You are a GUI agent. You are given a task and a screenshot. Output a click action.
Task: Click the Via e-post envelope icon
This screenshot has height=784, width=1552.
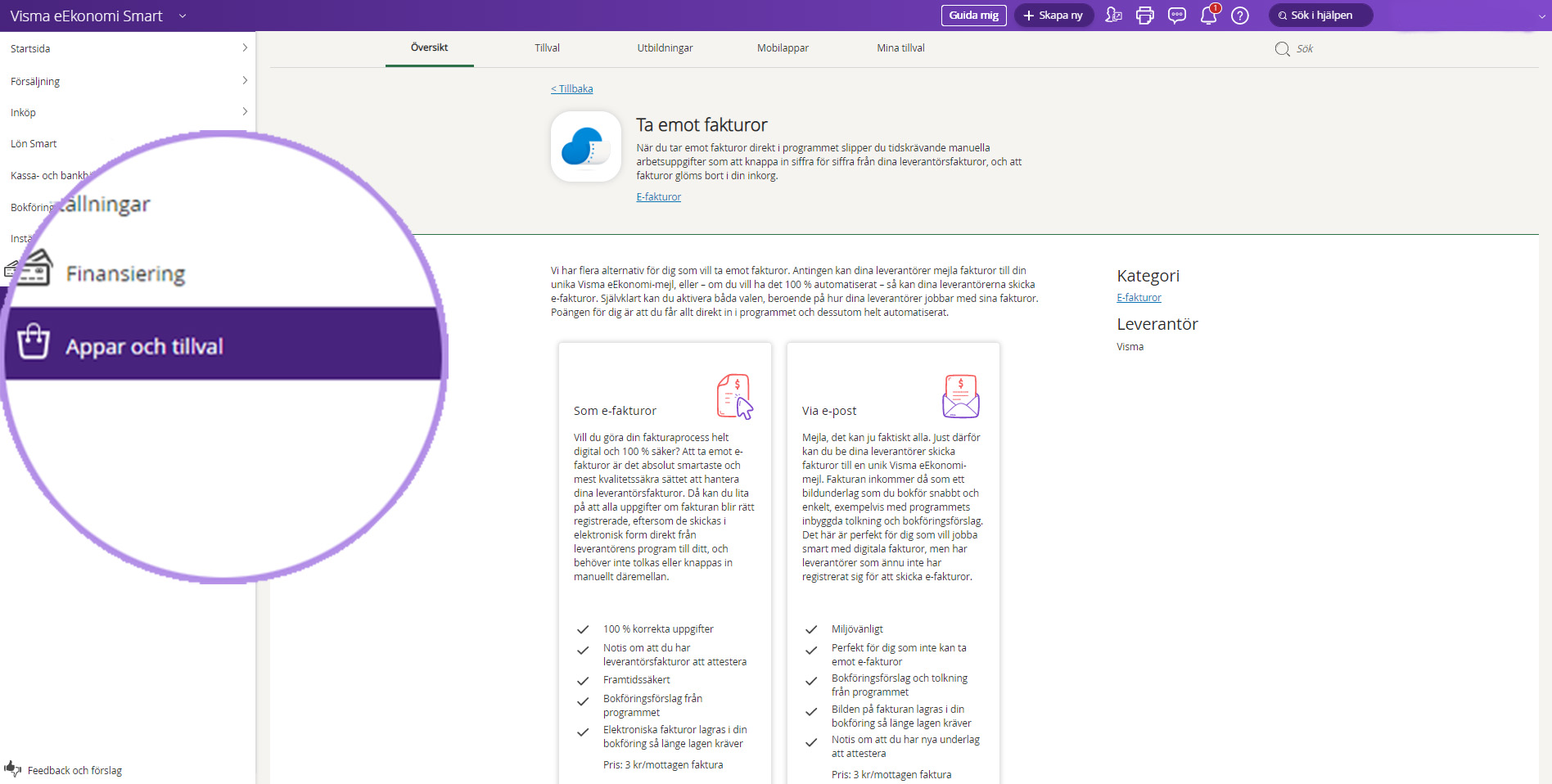tap(961, 396)
